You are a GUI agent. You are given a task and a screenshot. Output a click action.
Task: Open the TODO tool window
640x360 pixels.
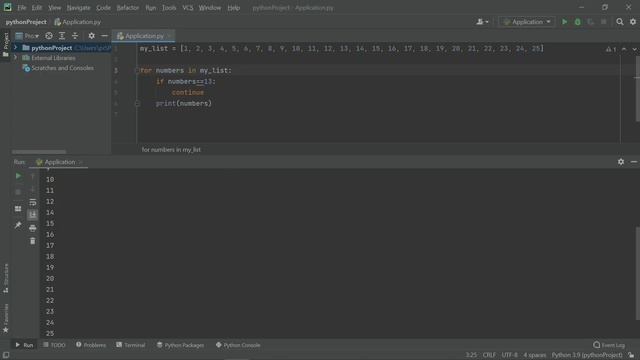click(x=54, y=345)
